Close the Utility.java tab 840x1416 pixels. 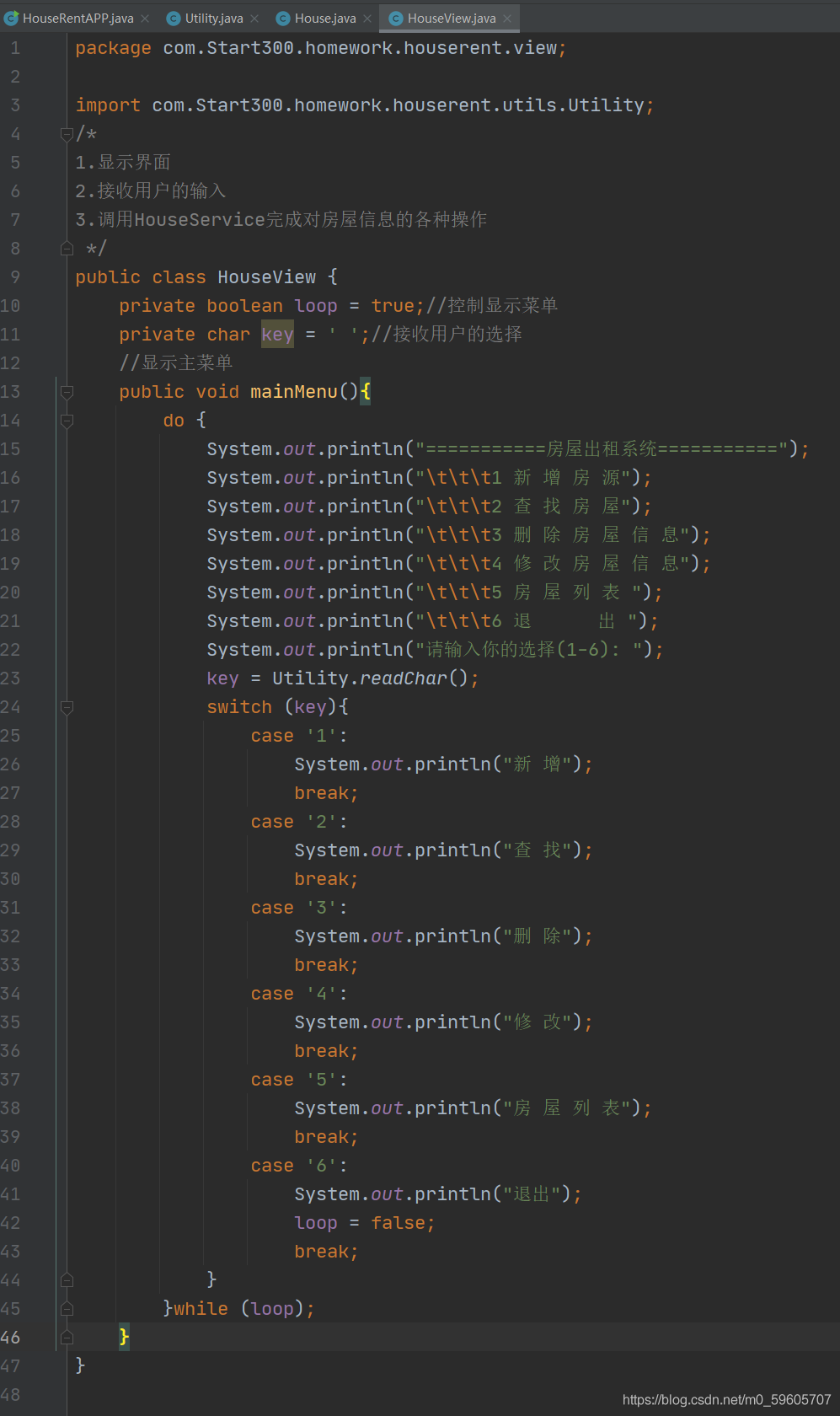[254, 19]
